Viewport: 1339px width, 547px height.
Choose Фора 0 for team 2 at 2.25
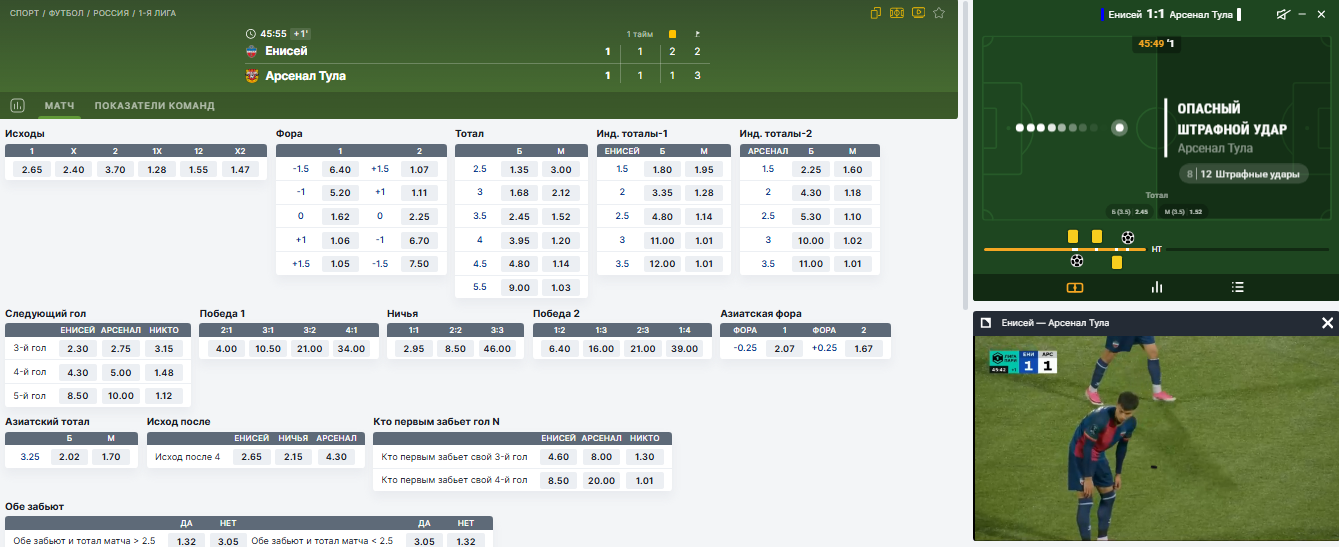point(419,216)
